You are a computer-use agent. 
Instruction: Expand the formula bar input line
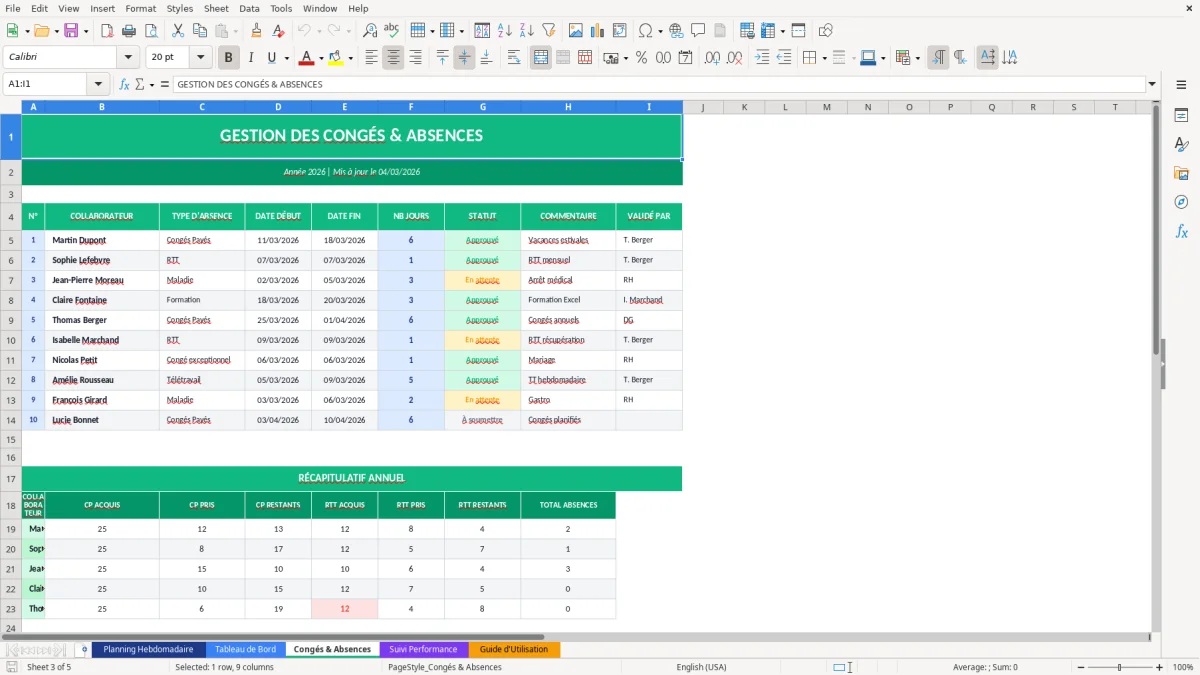(1152, 85)
